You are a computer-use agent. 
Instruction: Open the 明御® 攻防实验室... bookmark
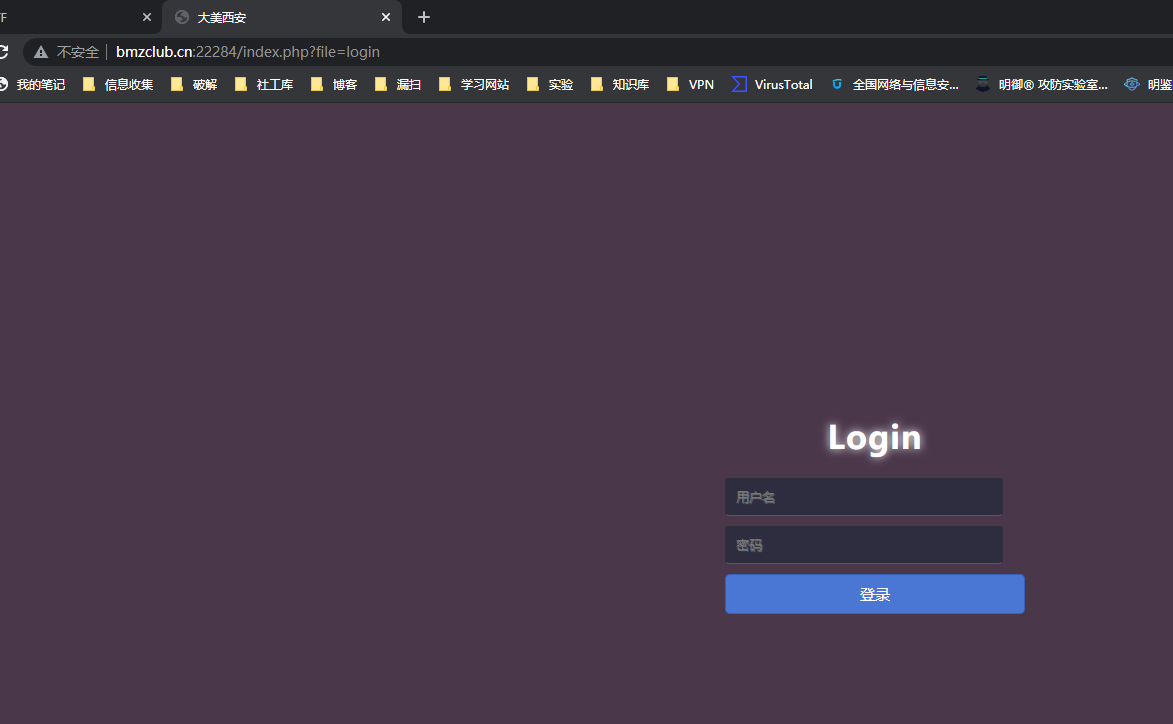tap(1042, 85)
